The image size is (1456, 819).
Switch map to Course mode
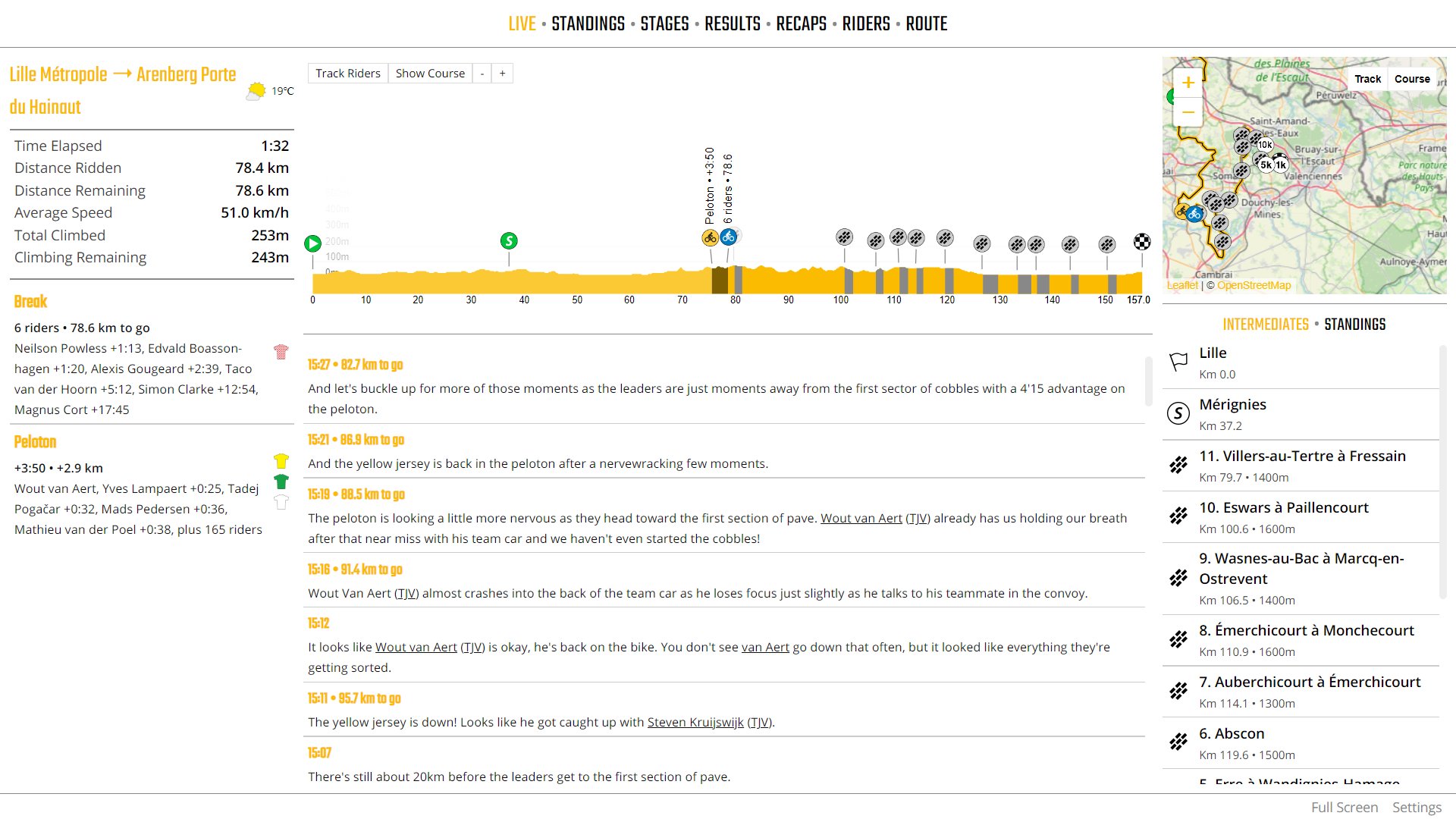tap(1412, 79)
